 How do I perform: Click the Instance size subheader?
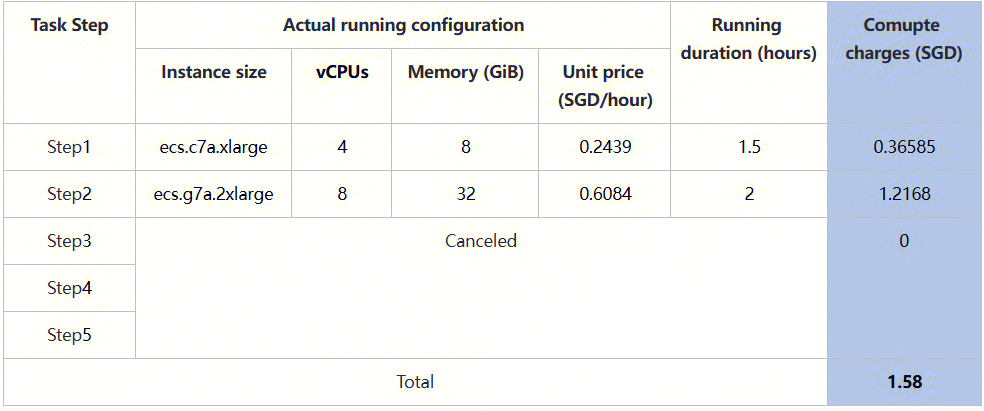pos(214,72)
